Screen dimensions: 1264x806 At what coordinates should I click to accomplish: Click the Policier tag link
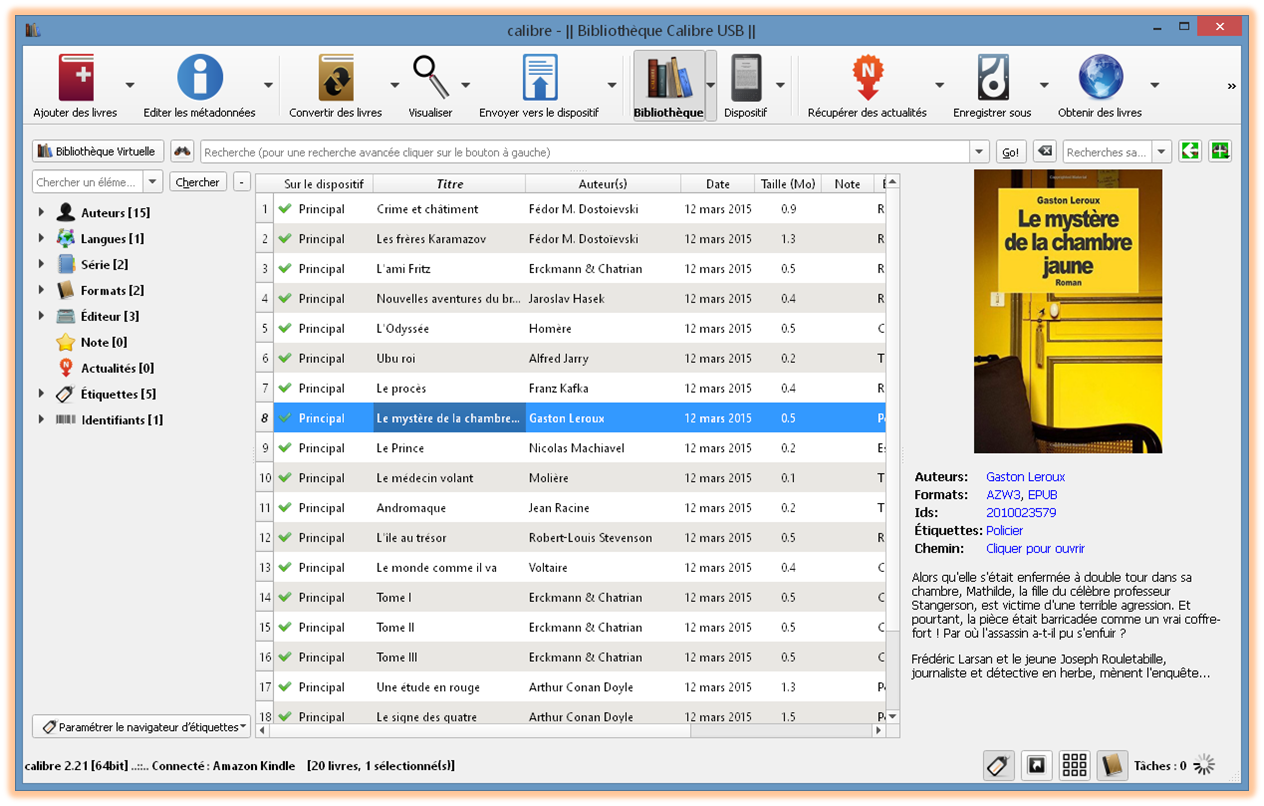coord(1004,531)
